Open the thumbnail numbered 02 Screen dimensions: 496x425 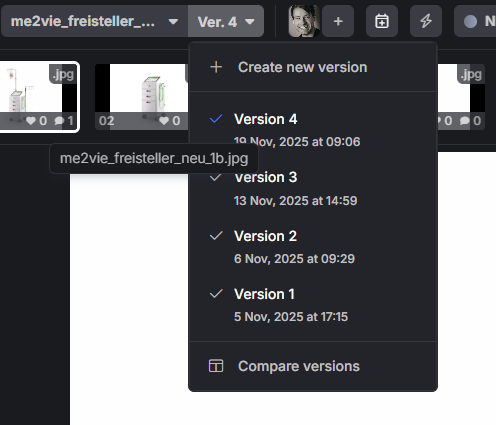pyautogui.click(x=142, y=97)
